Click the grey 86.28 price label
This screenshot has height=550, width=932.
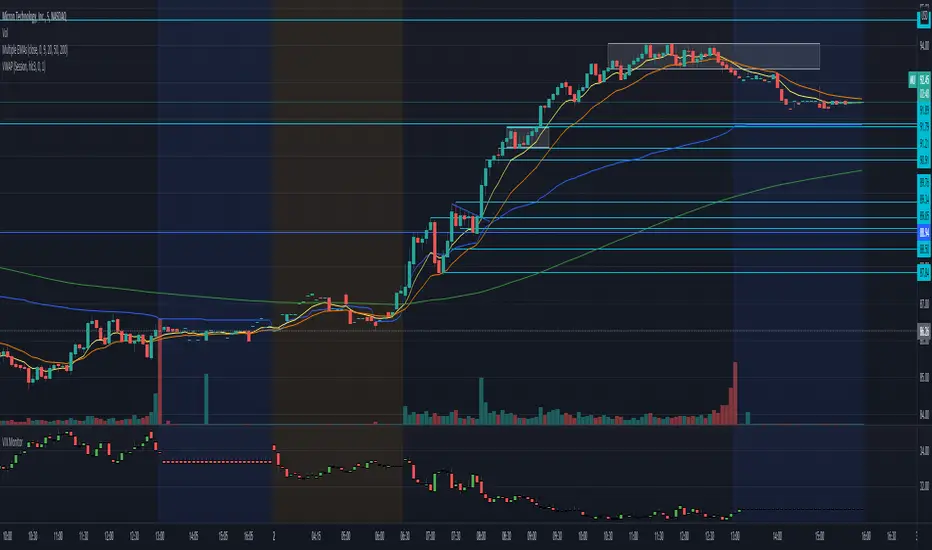924,331
